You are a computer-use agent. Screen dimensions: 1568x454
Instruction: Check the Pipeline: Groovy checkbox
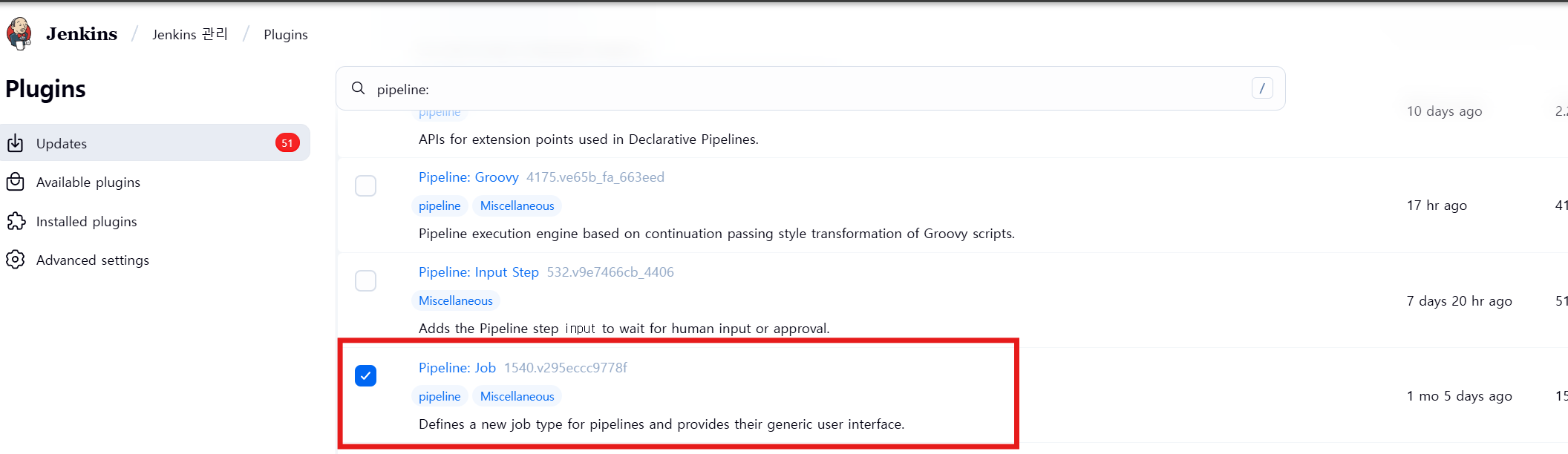[365, 185]
